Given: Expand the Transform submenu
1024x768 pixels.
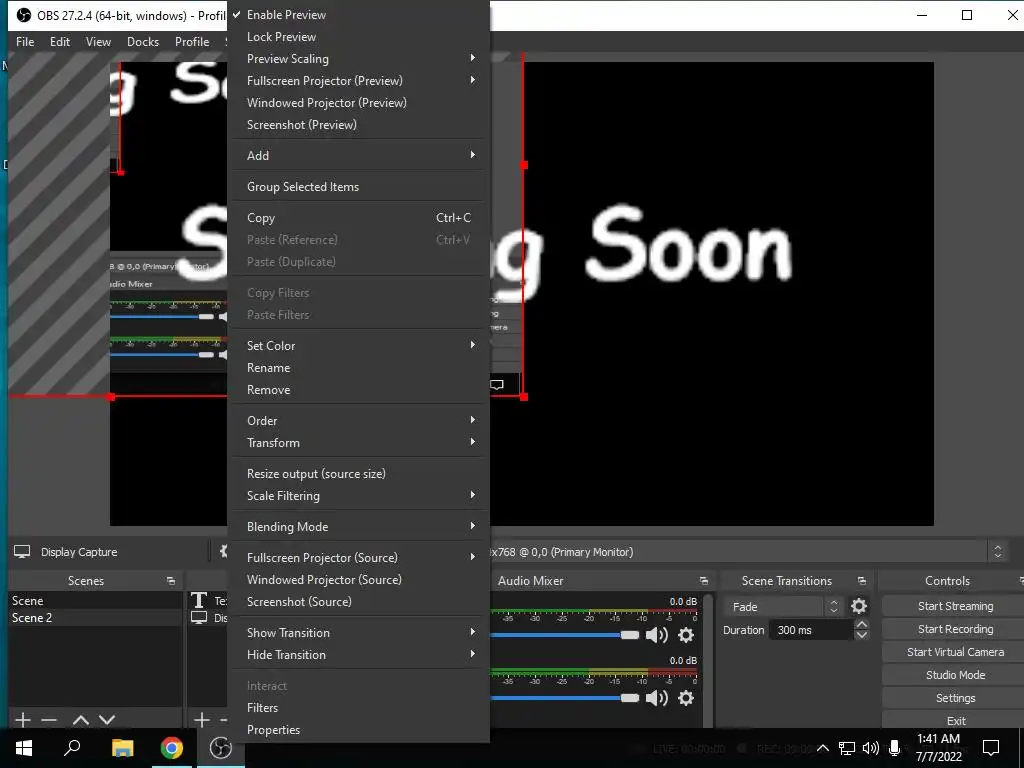Looking at the screenshot, I should point(359,443).
